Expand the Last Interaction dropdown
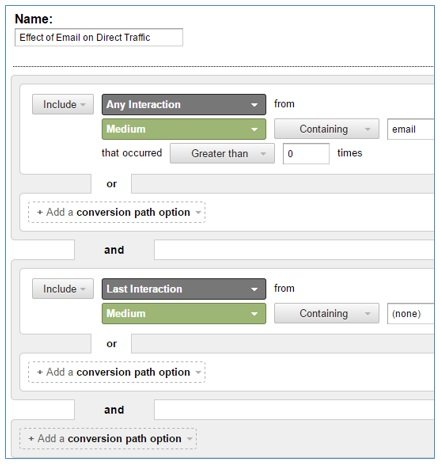Viewport: 441px width, 466px height. click(184, 289)
